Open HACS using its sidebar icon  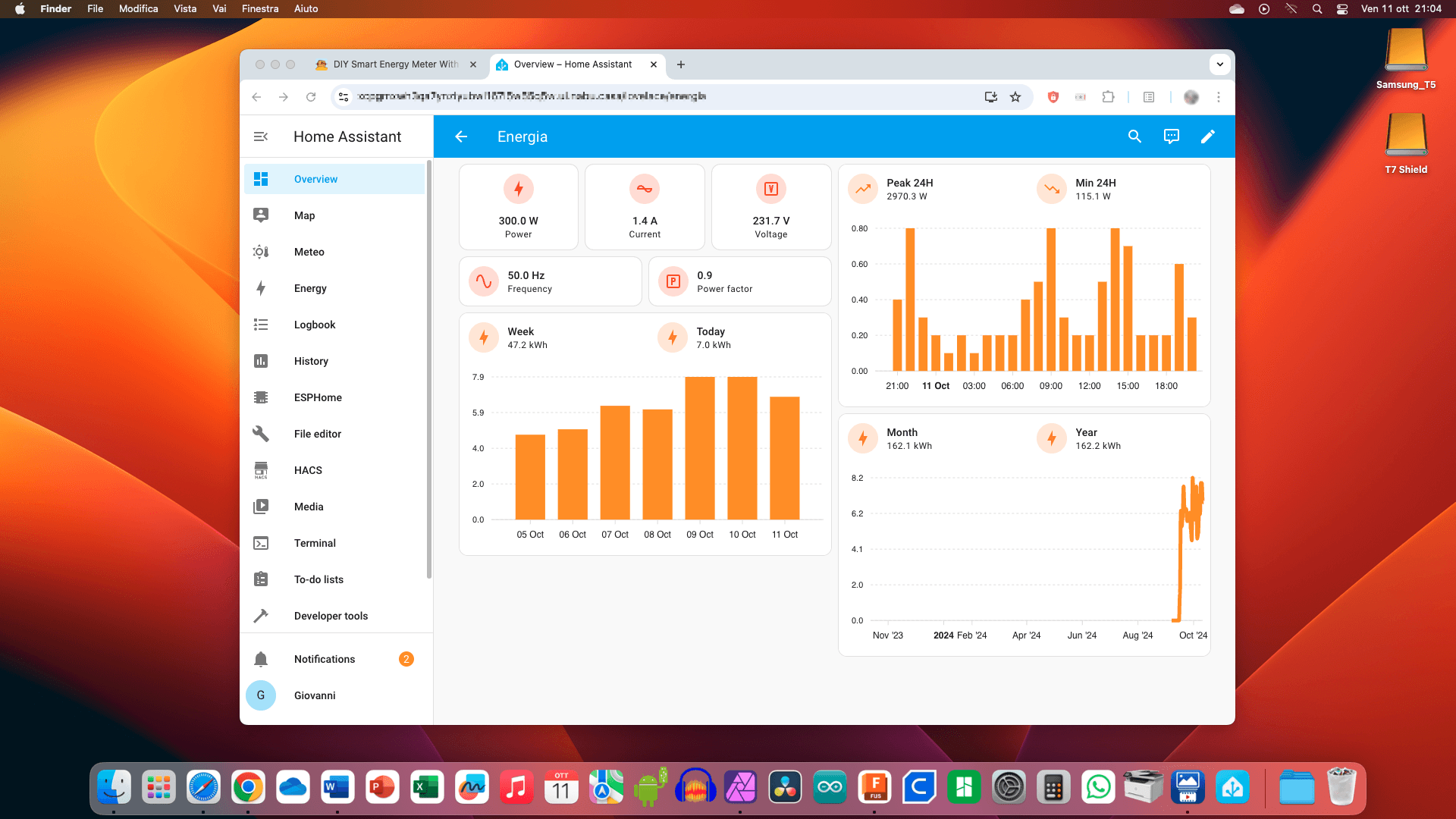click(261, 470)
